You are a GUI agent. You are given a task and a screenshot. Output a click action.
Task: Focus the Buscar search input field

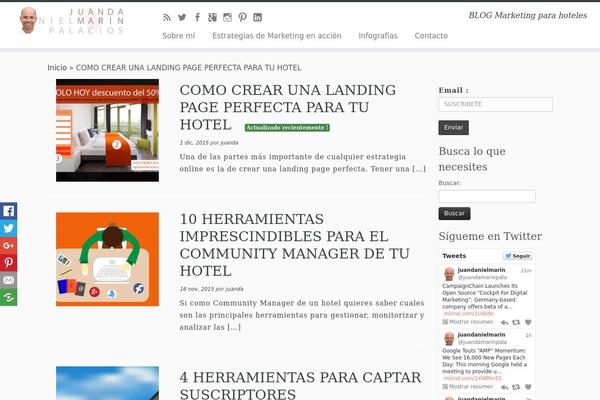[x=487, y=196]
